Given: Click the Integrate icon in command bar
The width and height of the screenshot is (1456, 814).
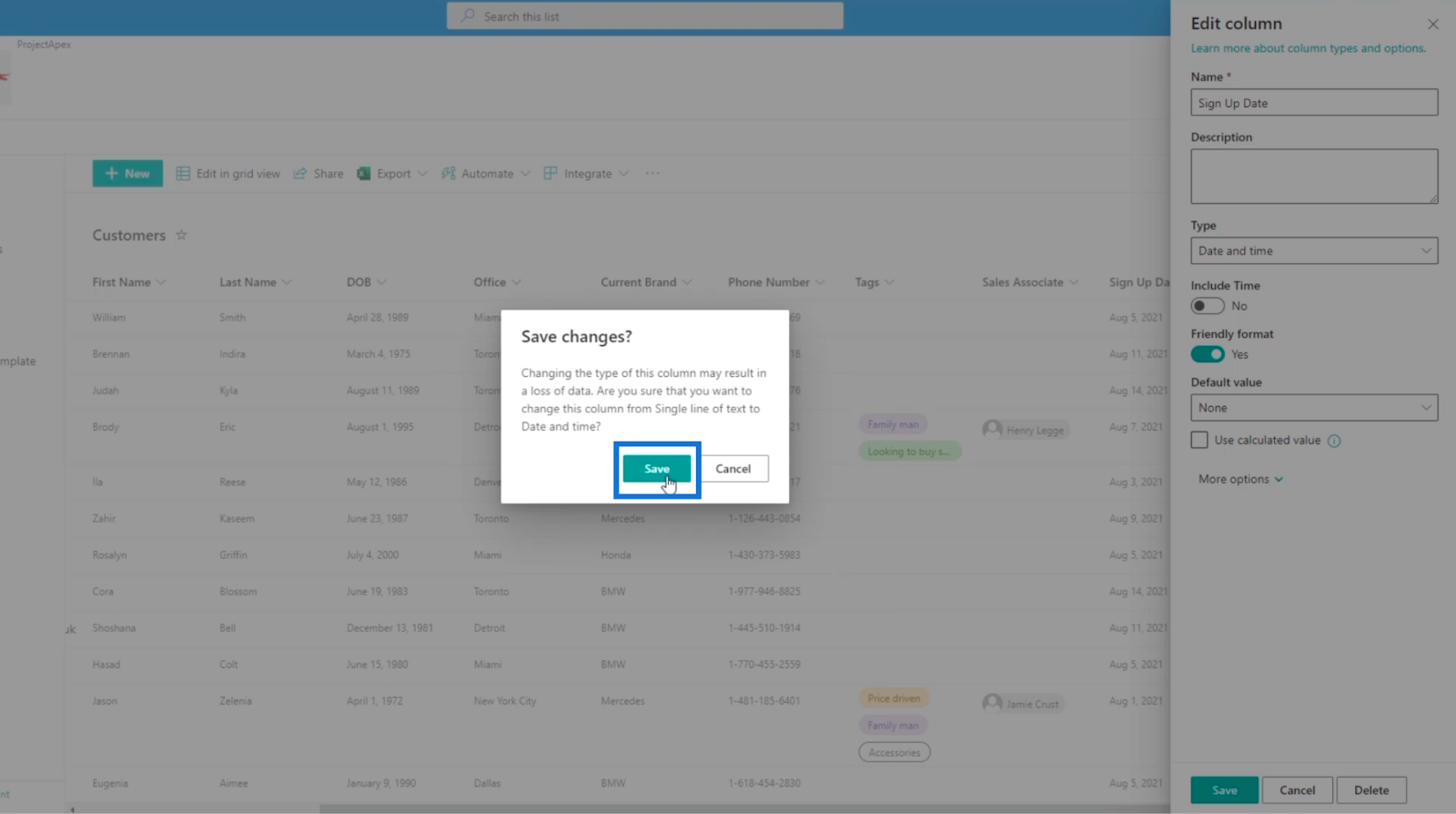Looking at the screenshot, I should pyautogui.click(x=550, y=173).
